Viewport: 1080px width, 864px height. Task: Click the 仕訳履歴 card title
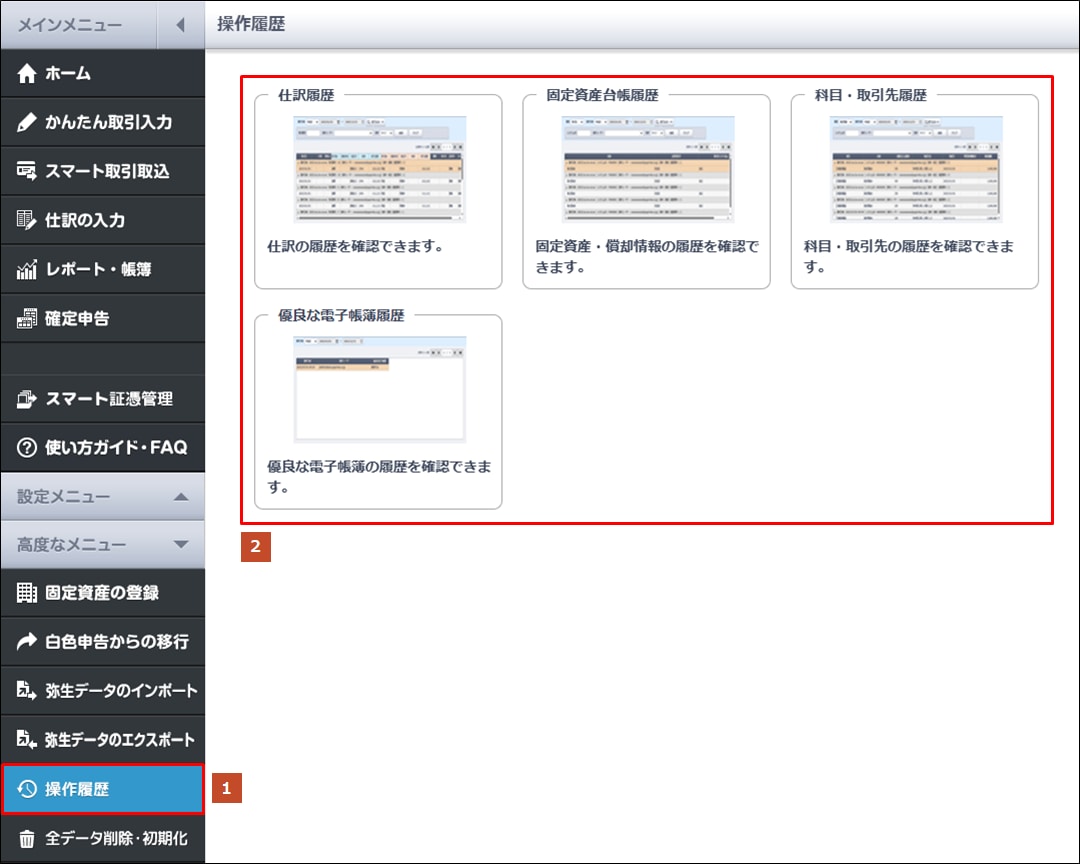click(x=306, y=95)
